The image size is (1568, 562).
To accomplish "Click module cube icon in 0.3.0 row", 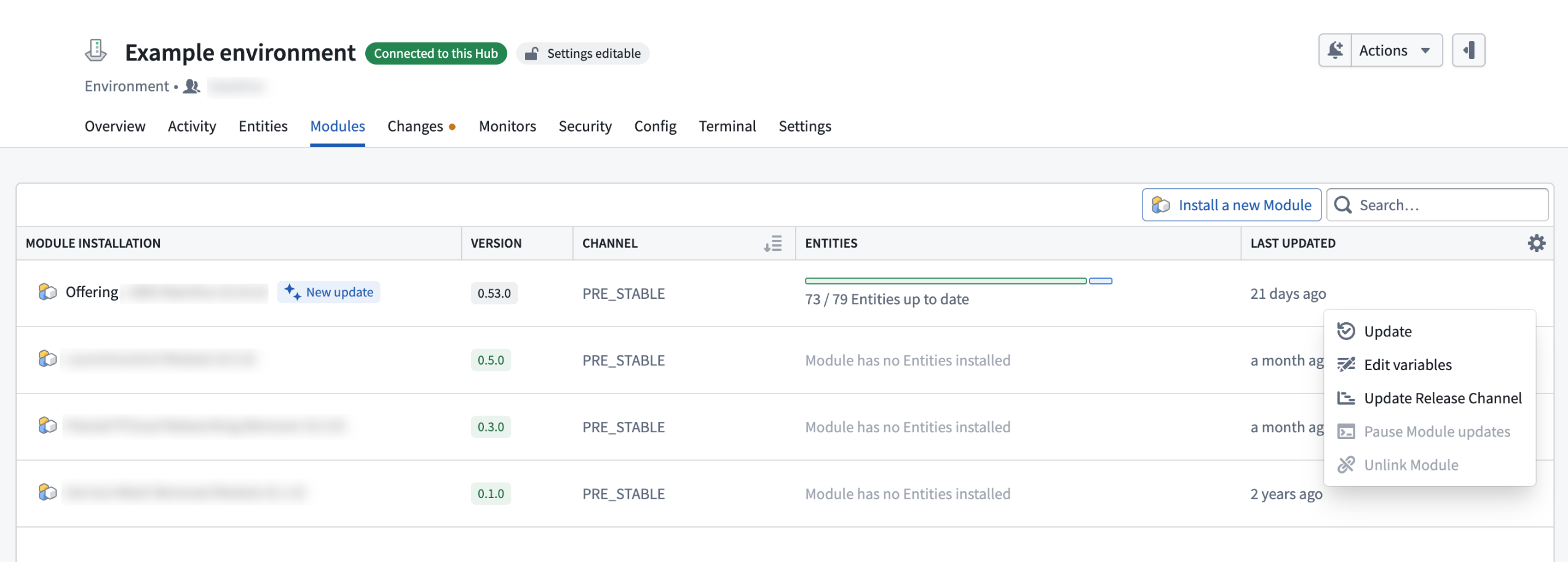I will click(x=47, y=425).
